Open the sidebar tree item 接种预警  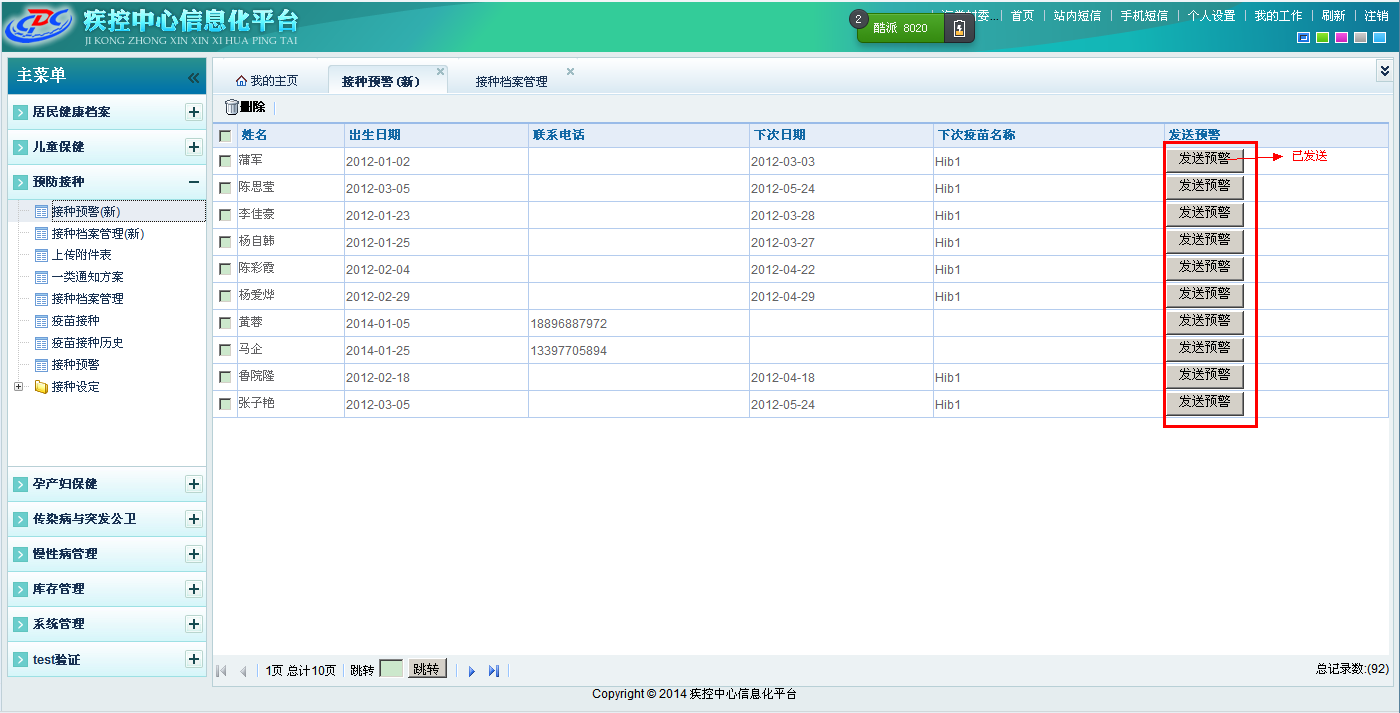coord(76,365)
